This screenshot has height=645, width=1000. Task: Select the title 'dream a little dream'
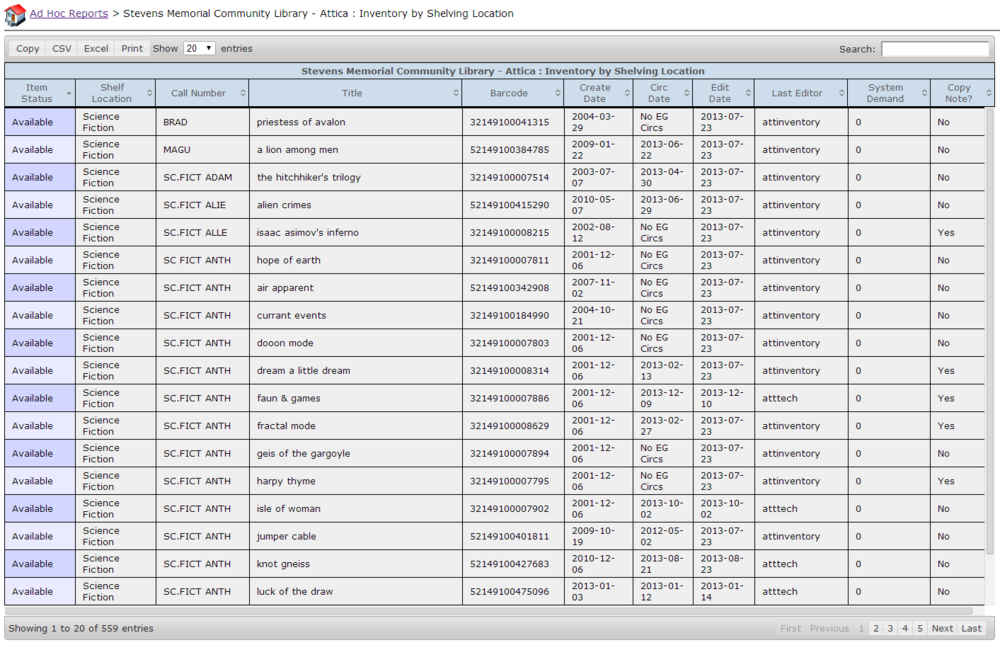[x=303, y=371]
